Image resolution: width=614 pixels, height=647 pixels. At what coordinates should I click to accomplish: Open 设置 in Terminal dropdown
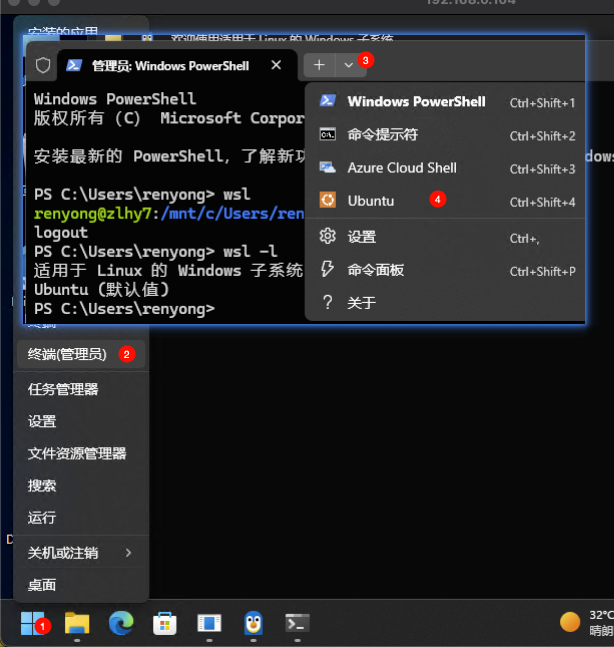coord(445,237)
